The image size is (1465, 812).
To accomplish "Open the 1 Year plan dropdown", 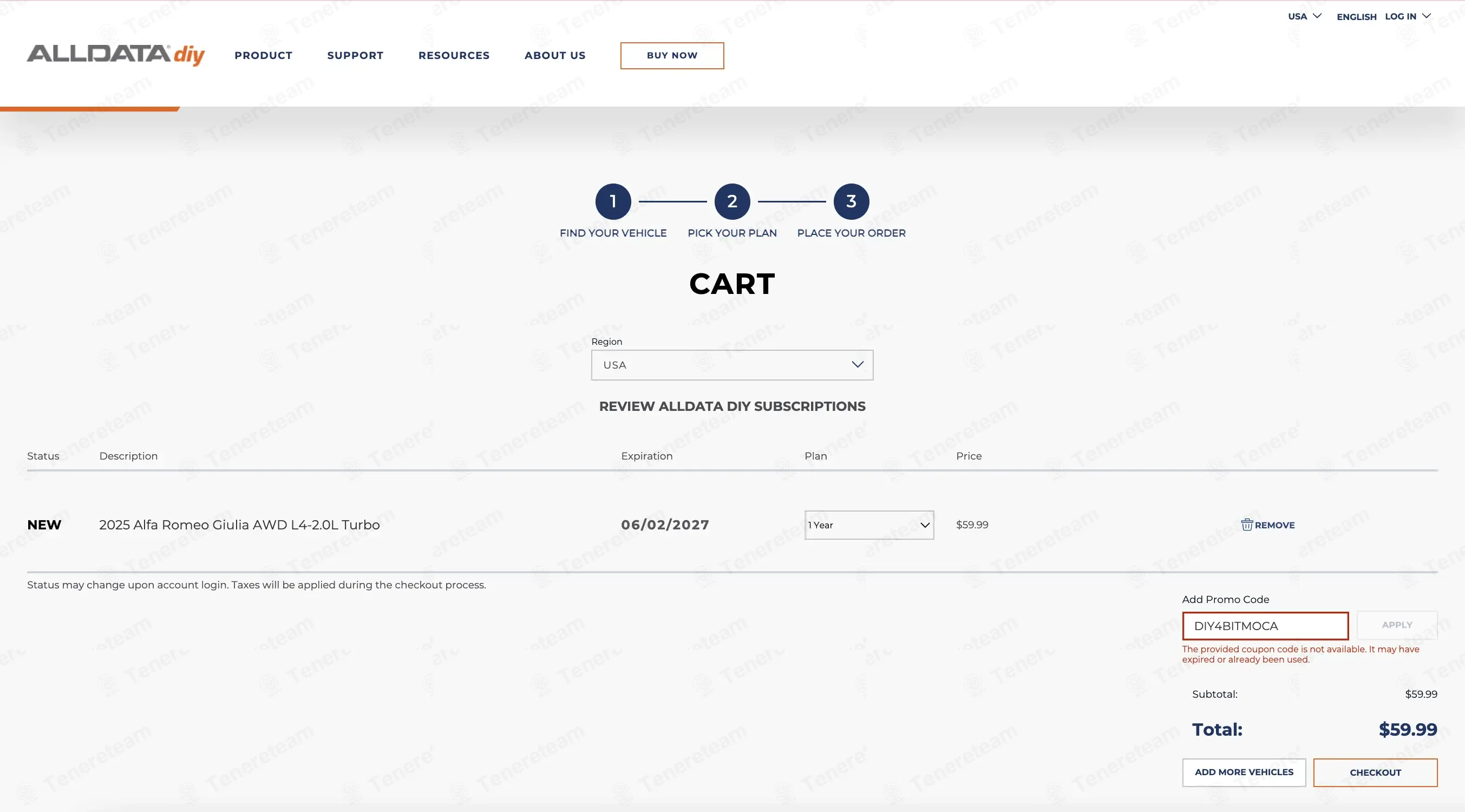I will tap(869, 525).
